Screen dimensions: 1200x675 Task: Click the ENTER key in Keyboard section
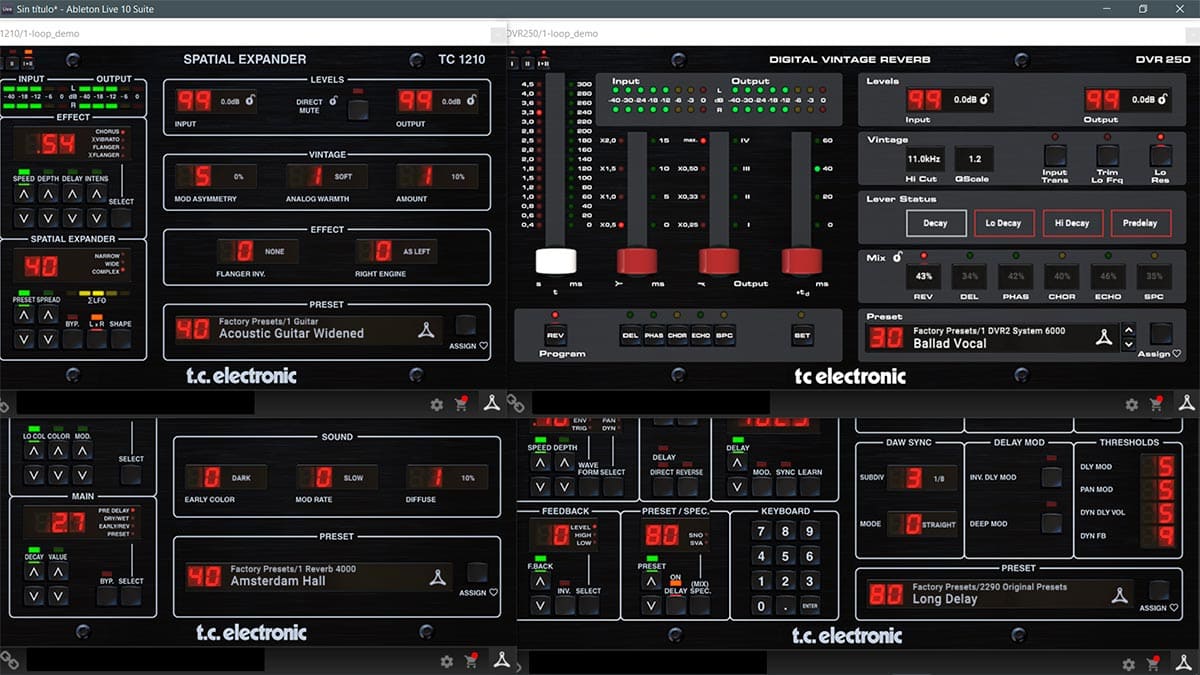[810, 606]
